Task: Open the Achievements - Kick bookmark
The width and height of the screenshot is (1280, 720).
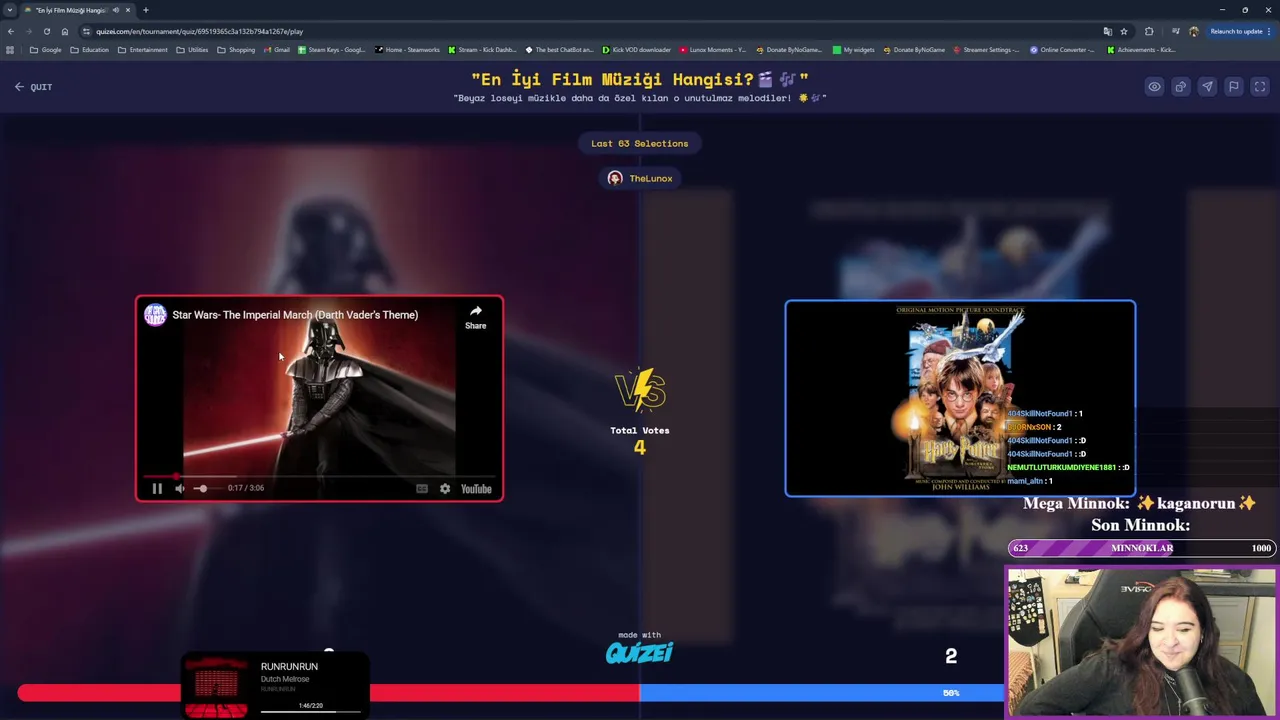Action: 1141,50
